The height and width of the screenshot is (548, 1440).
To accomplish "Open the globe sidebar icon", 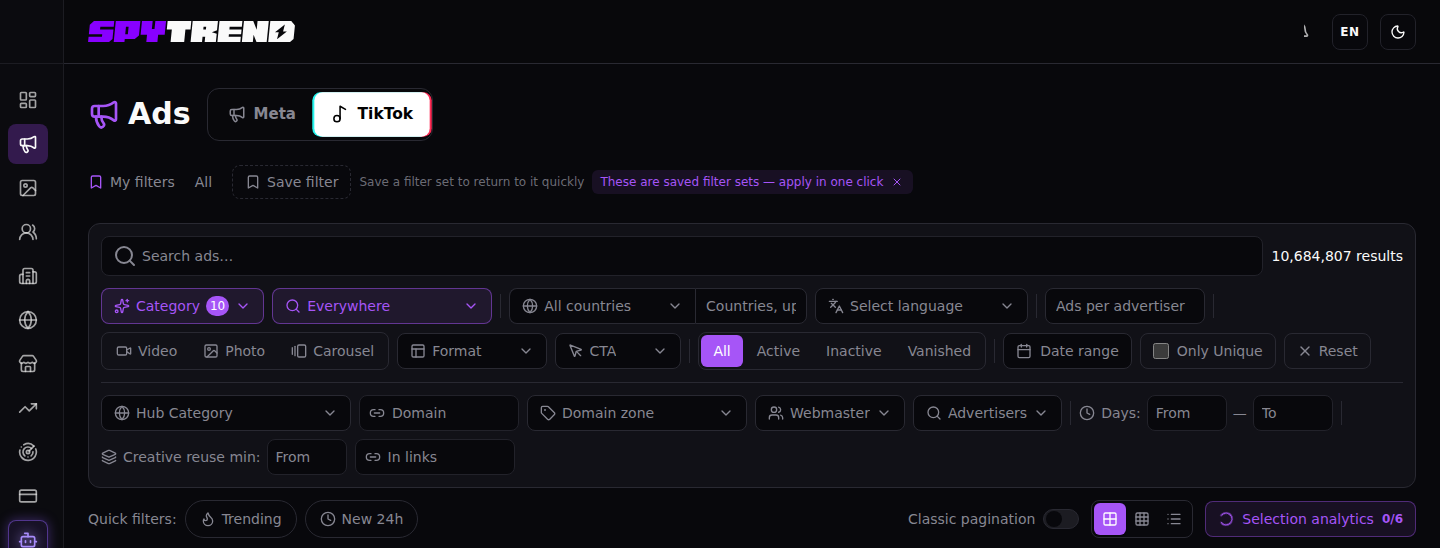I will (28, 320).
